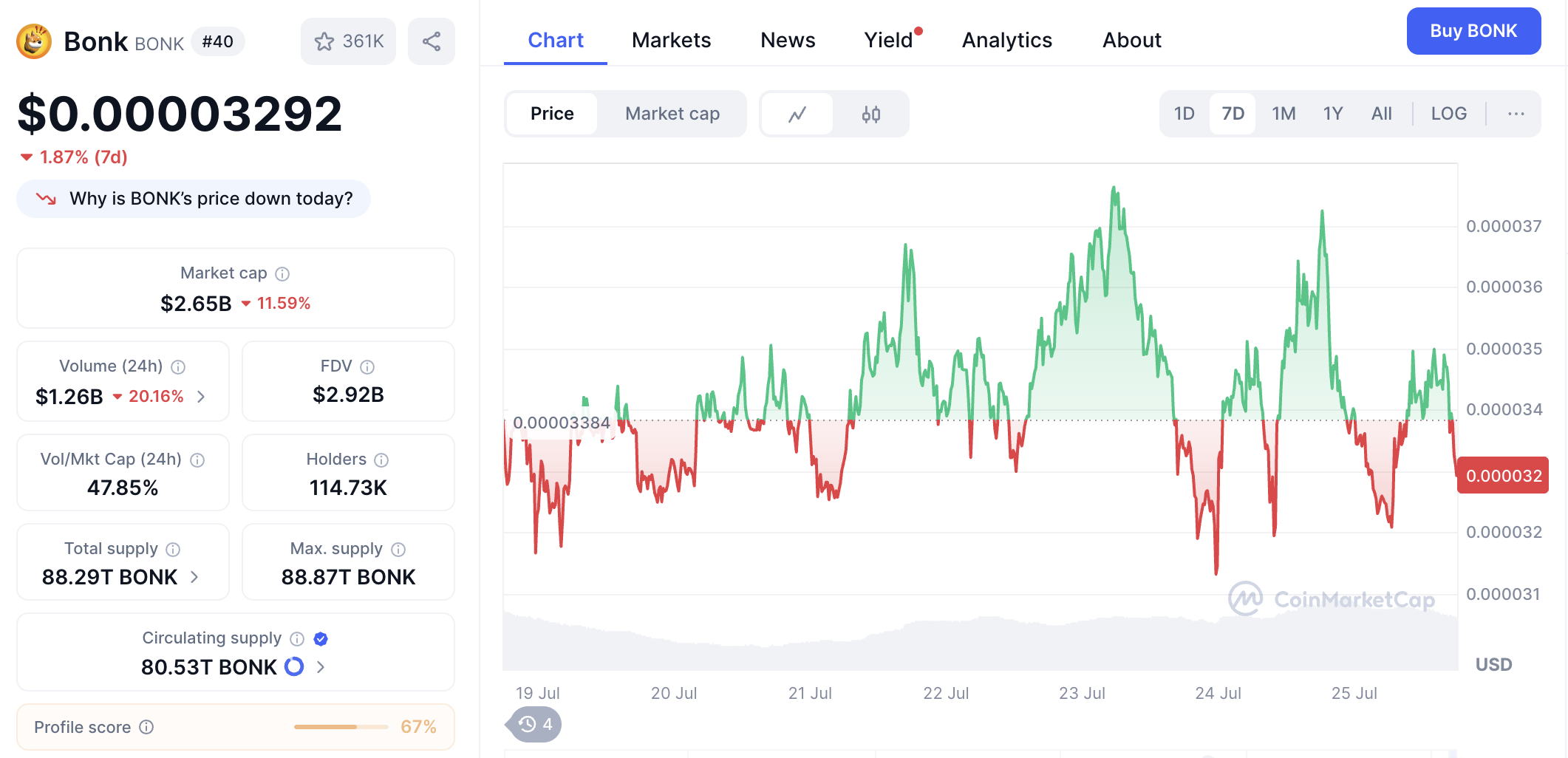Open the Chart tab
The height and width of the screenshot is (758, 1568).
click(x=556, y=40)
